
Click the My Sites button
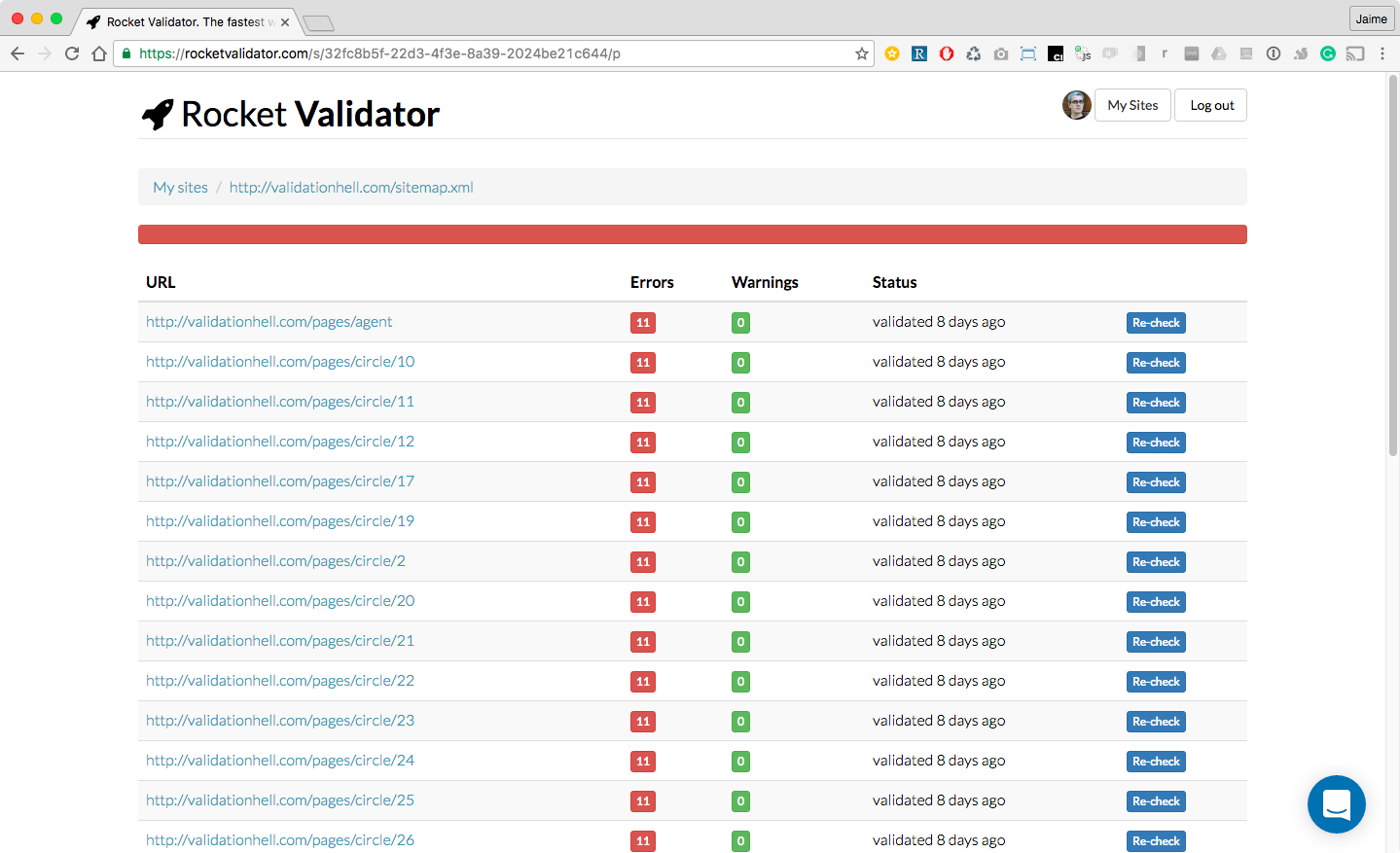click(x=1132, y=105)
